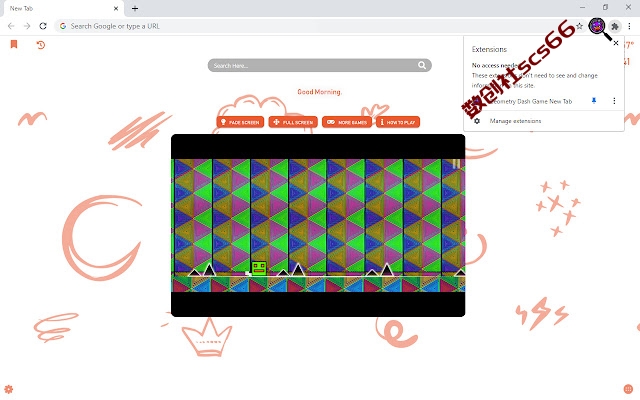The height and width of the screenshot is (400, 640).
Task: Click Manage extensions
Action: [x=515, y=121]
